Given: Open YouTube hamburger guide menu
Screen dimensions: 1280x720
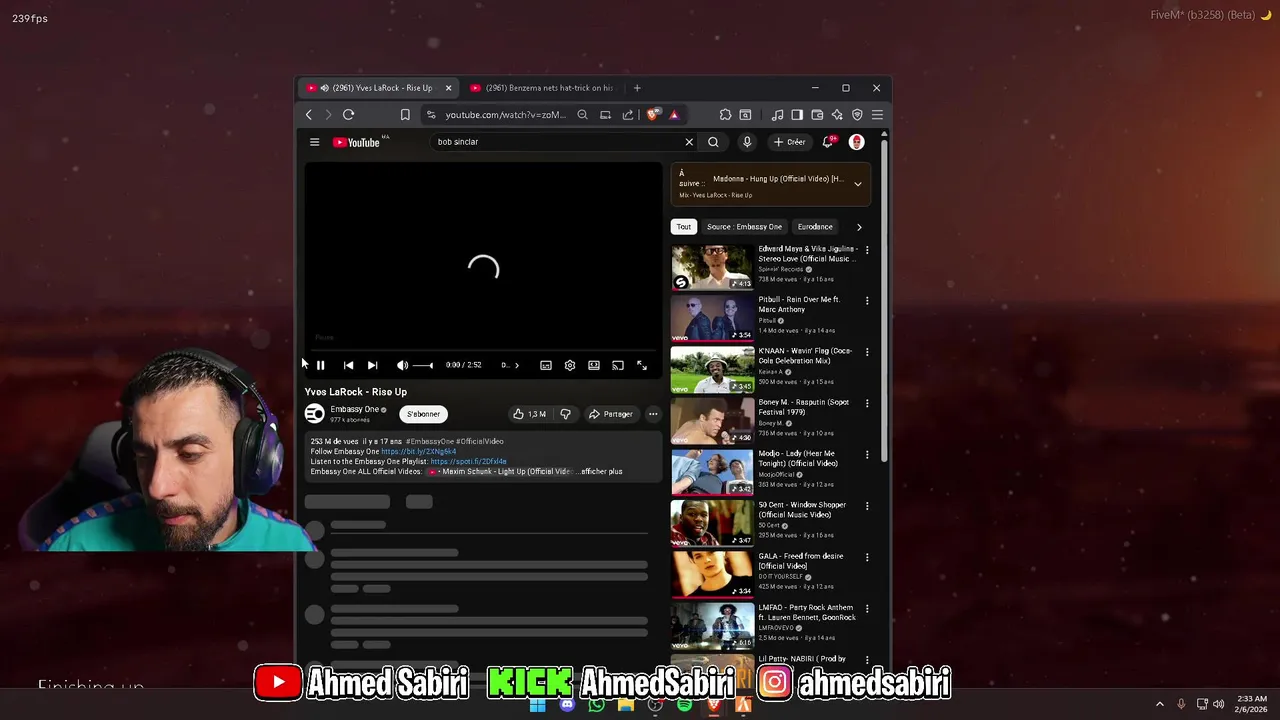Looking at the screenshot, I should point(314,142).
